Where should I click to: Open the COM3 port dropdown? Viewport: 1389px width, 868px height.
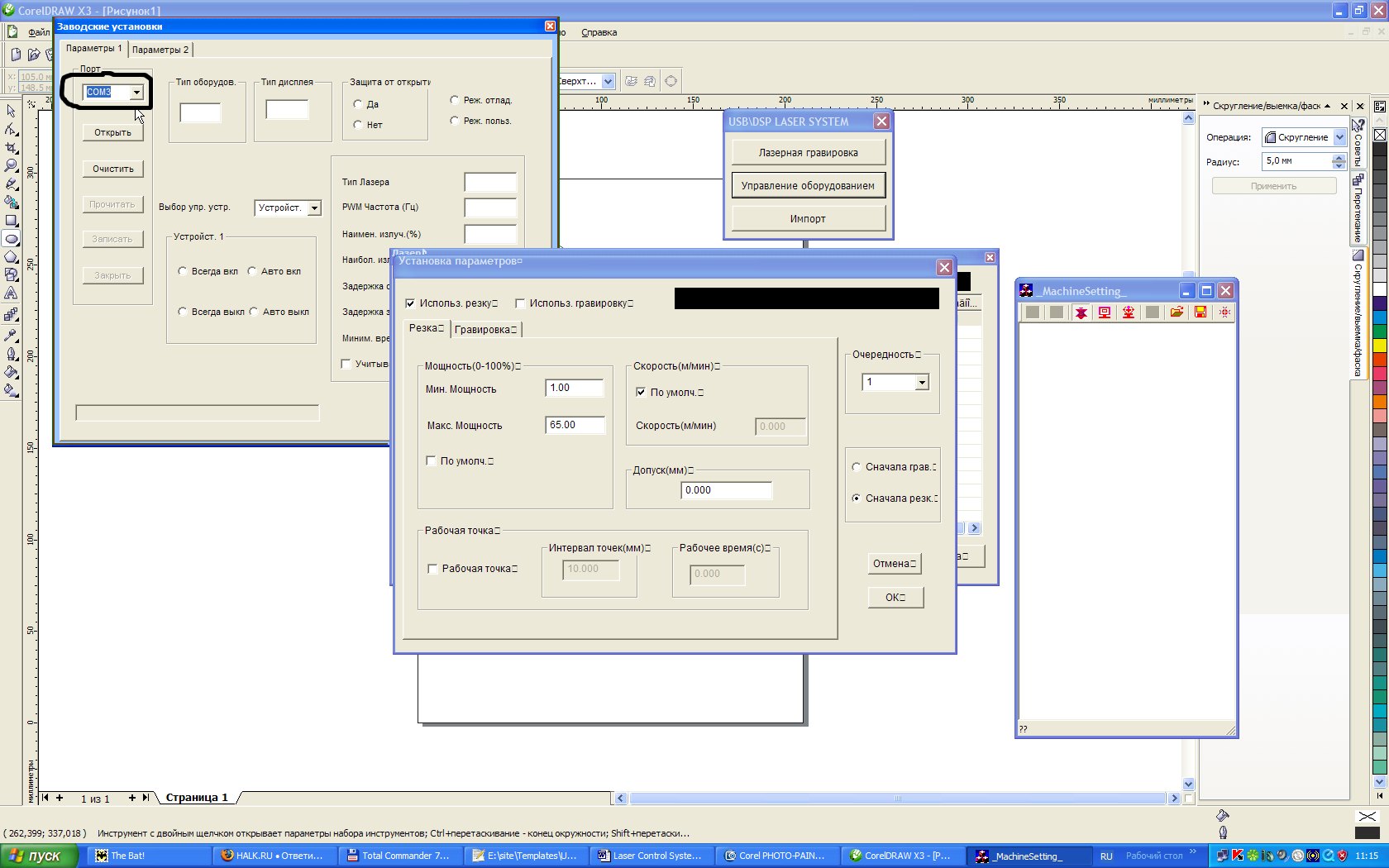click(136, 93)
